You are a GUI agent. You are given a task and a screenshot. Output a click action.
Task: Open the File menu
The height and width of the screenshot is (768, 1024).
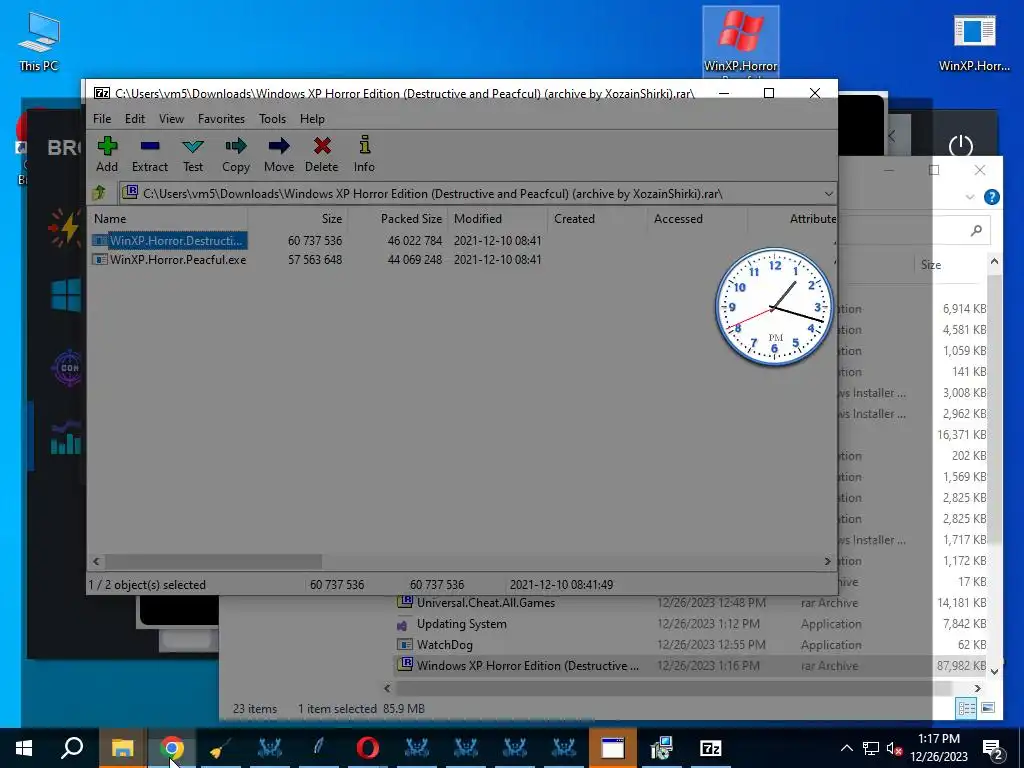(x=102, y=119)
